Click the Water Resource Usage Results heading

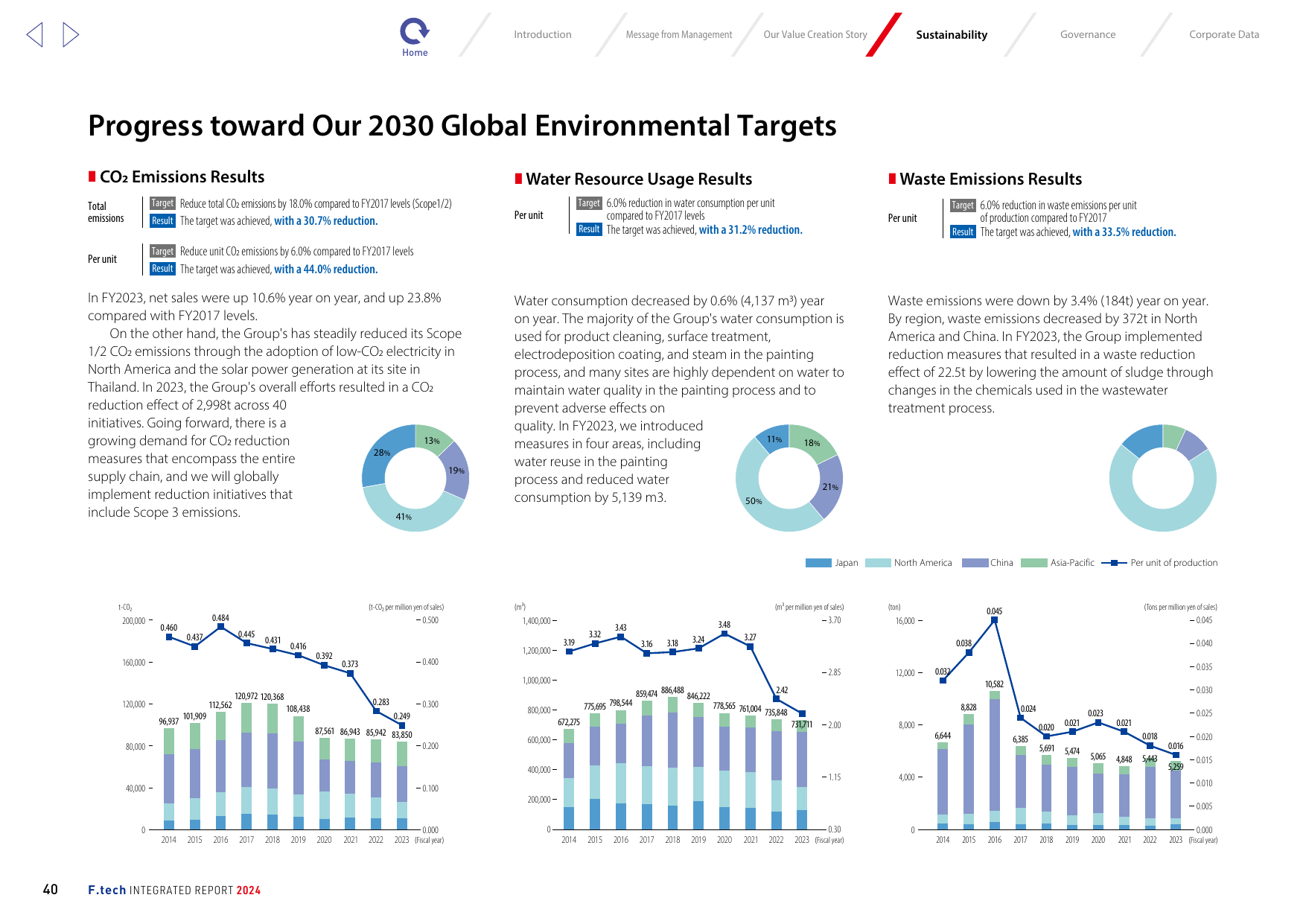tap(639, 179)
